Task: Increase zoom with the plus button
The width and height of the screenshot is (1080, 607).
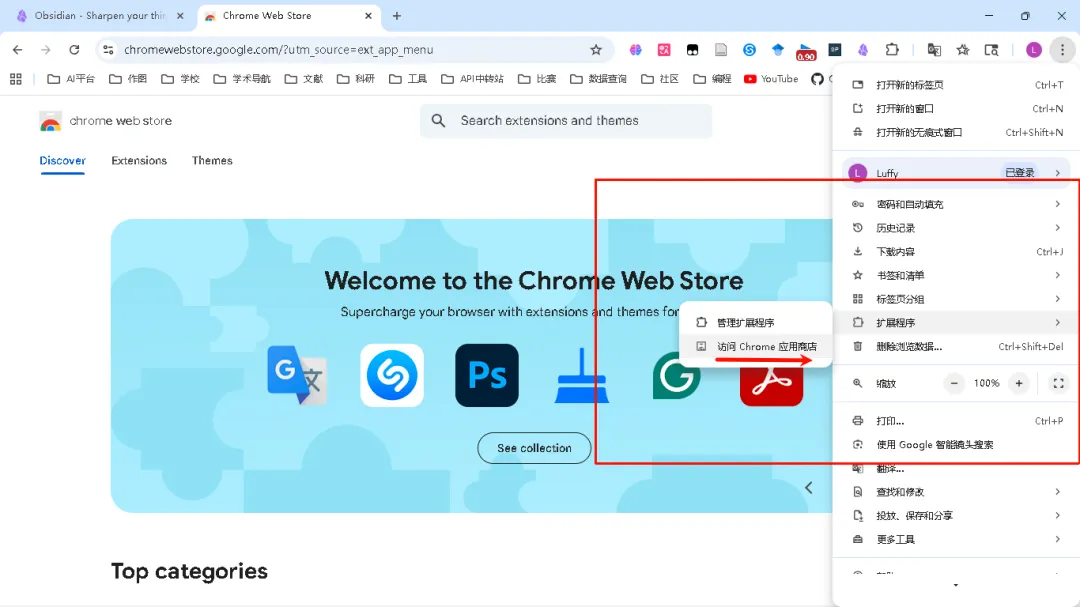Action: [x=1019, y=383]
